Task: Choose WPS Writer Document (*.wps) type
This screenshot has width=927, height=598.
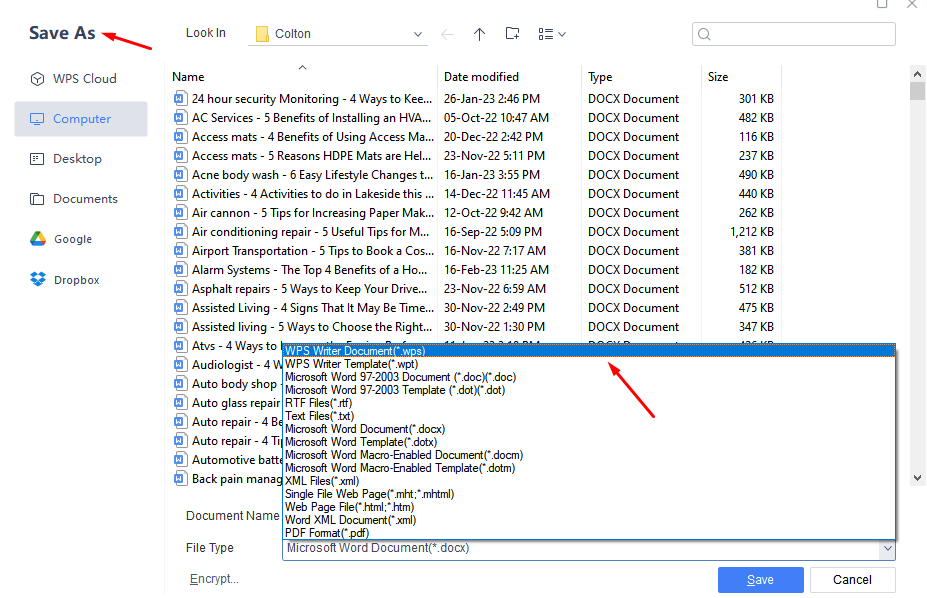Action: point(589,351)
